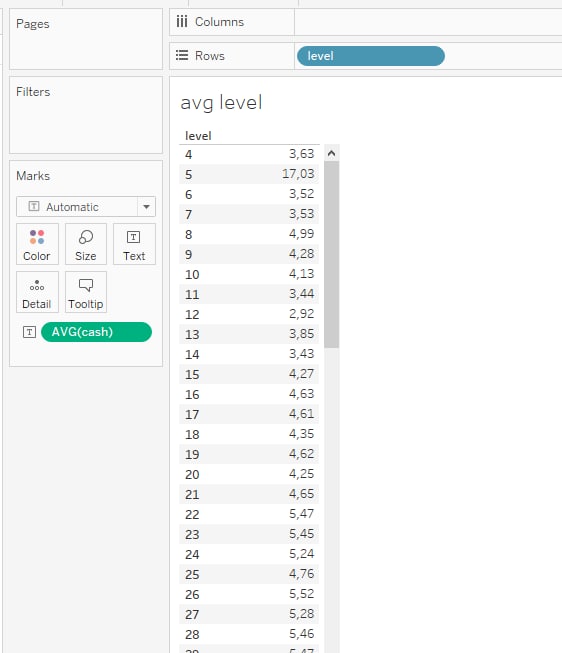Select the row header for level 11

click(x=192, y=294)
